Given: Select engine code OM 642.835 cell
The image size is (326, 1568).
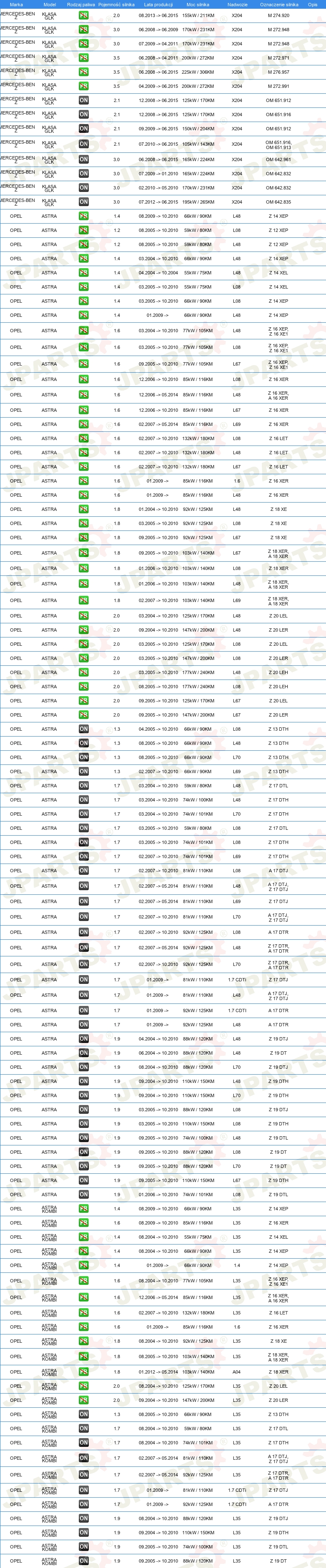Looking at the screenshot, I should click(278, 202).
